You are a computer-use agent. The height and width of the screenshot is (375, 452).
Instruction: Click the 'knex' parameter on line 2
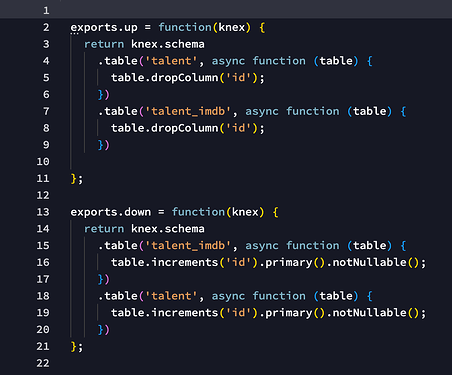232,27
